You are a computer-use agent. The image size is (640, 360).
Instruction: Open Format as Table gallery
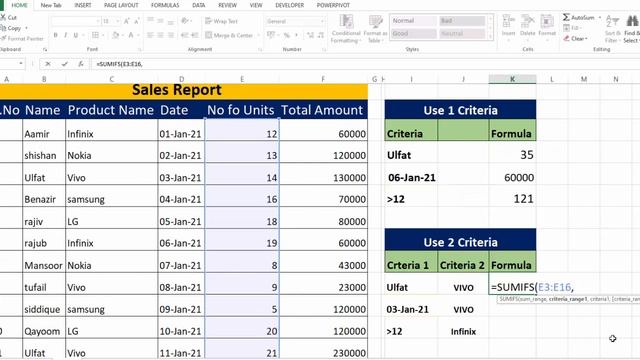(375, 29)
